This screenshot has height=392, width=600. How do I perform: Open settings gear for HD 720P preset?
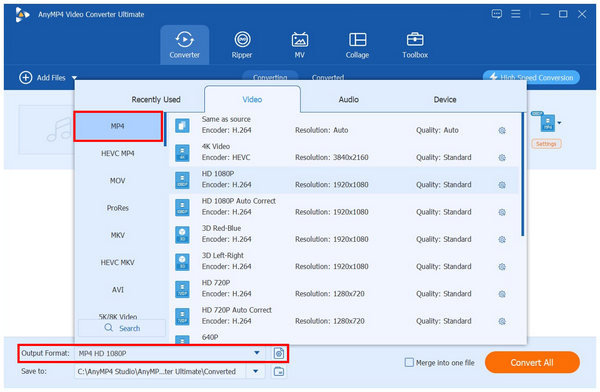[x=502, y=294]
